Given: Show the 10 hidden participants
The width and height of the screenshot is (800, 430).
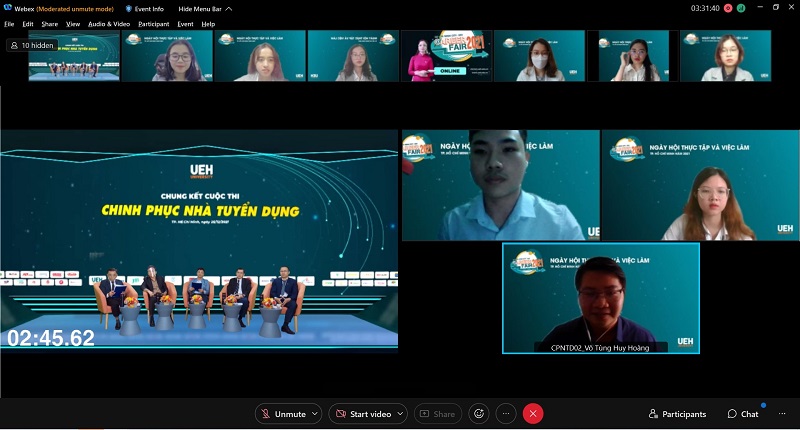Looking at the screenshot, I should click(x=32, y=45).
